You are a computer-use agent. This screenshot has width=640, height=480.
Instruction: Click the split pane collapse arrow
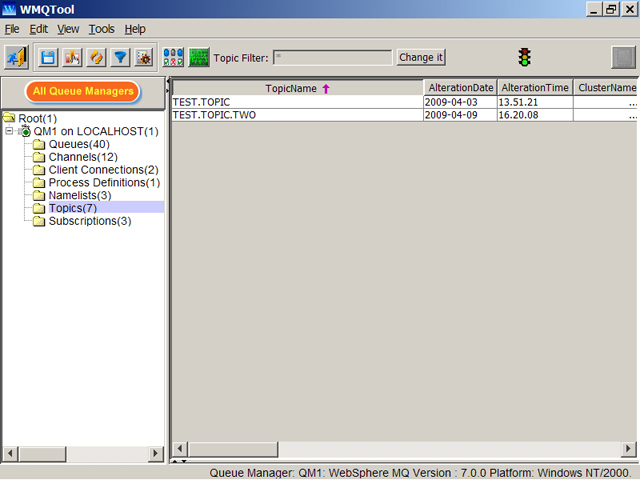(167, 81)
